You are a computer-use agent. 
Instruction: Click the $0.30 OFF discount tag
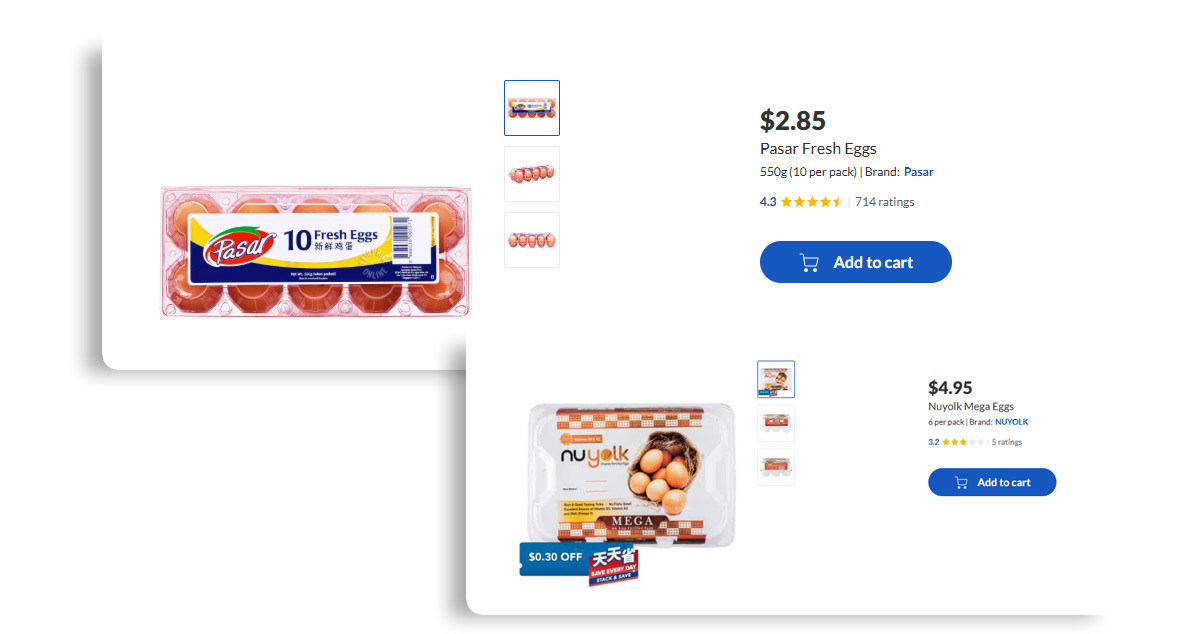(x=553, y=558)
